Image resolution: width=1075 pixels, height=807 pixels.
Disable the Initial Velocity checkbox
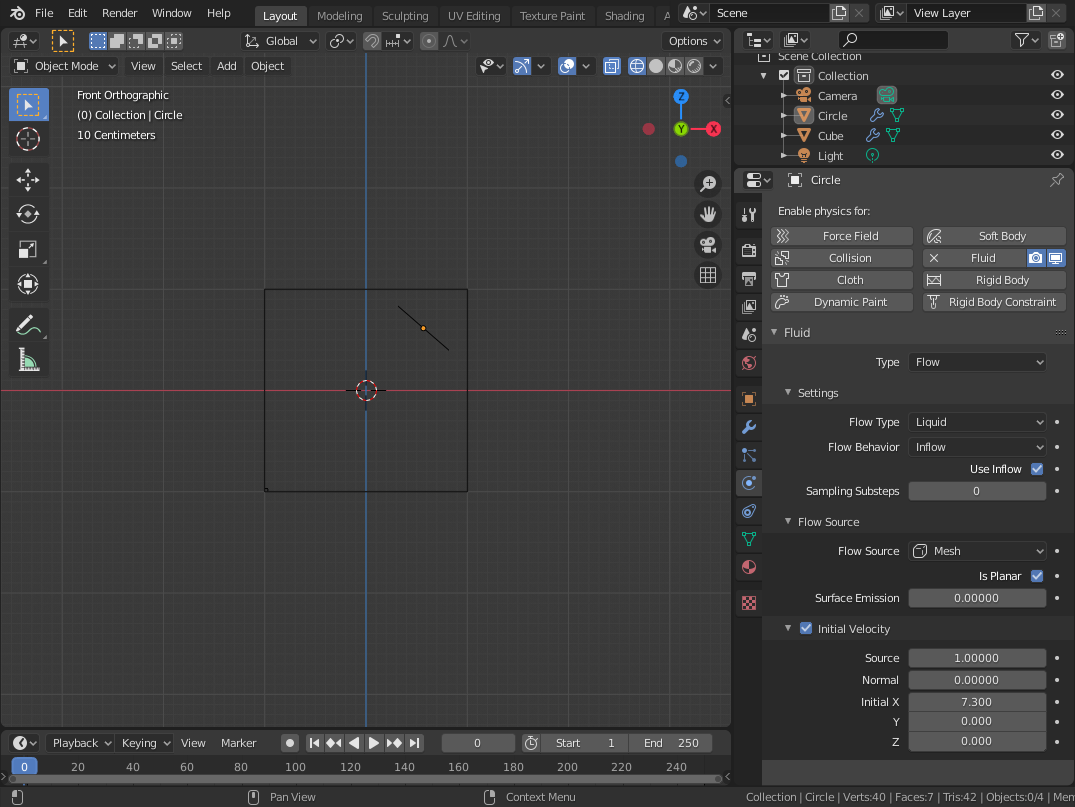click(806, 629)
